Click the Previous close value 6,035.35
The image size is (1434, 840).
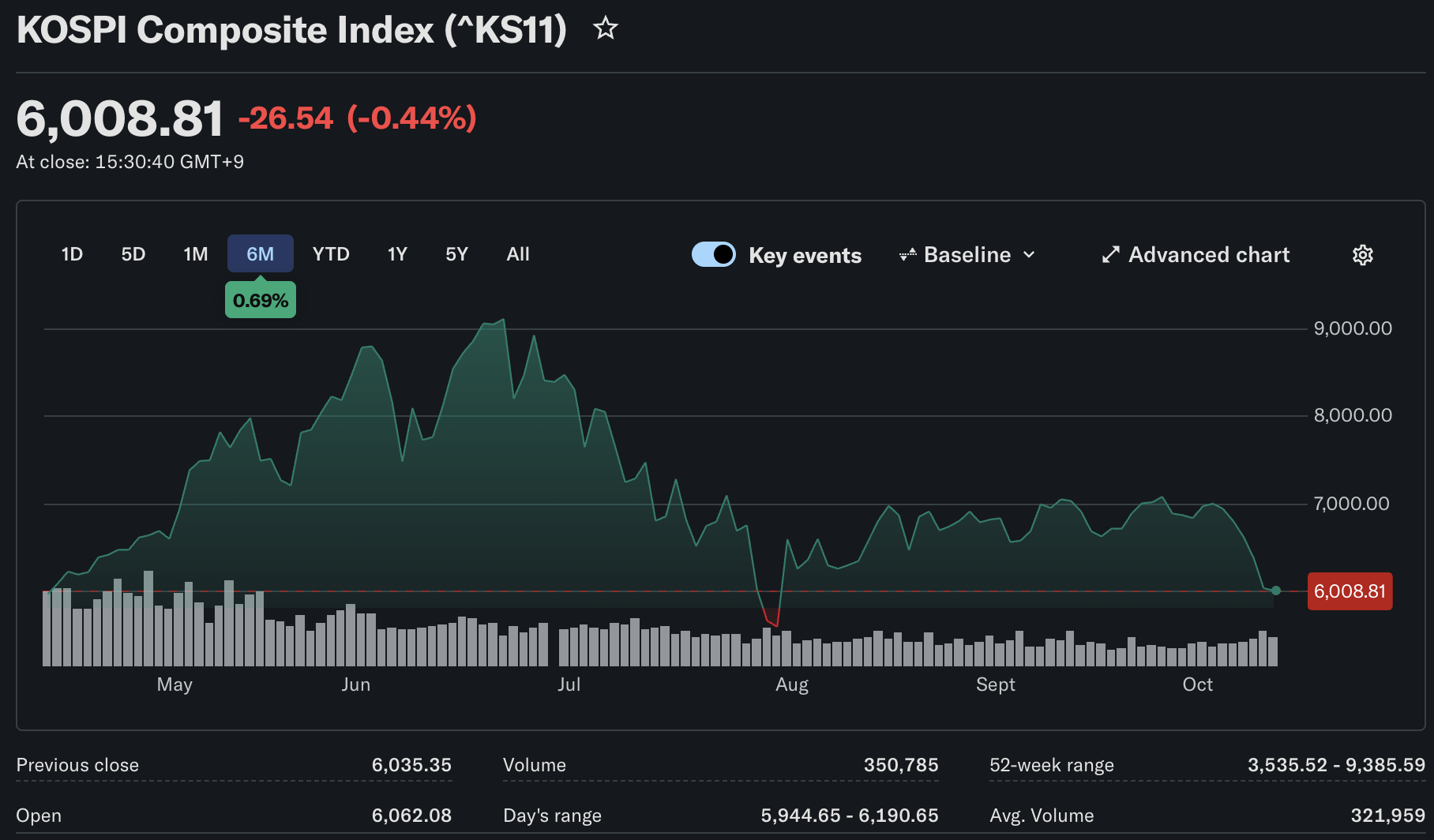(x=411, y=765)
